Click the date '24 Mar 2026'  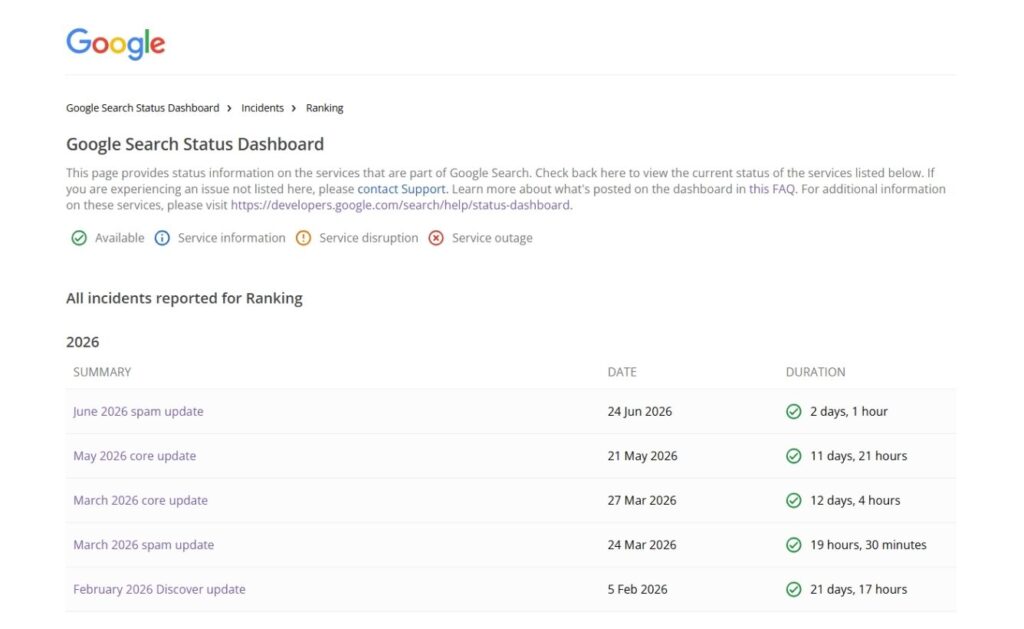coord(642,545)
